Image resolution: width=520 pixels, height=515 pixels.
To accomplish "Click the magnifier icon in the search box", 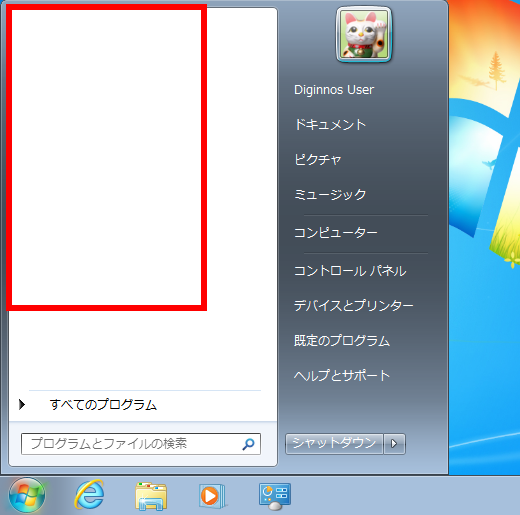I will pos(248,444).
